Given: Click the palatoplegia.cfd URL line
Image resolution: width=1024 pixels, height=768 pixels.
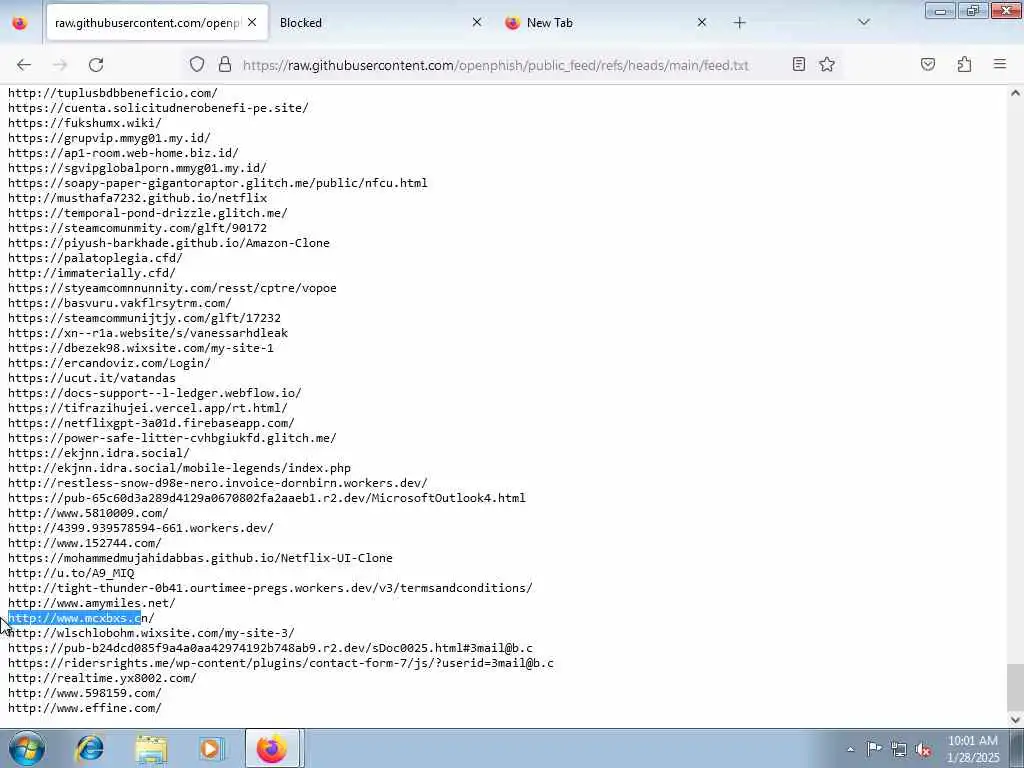Looking at the screenshot, I should (x=95, y=258).
